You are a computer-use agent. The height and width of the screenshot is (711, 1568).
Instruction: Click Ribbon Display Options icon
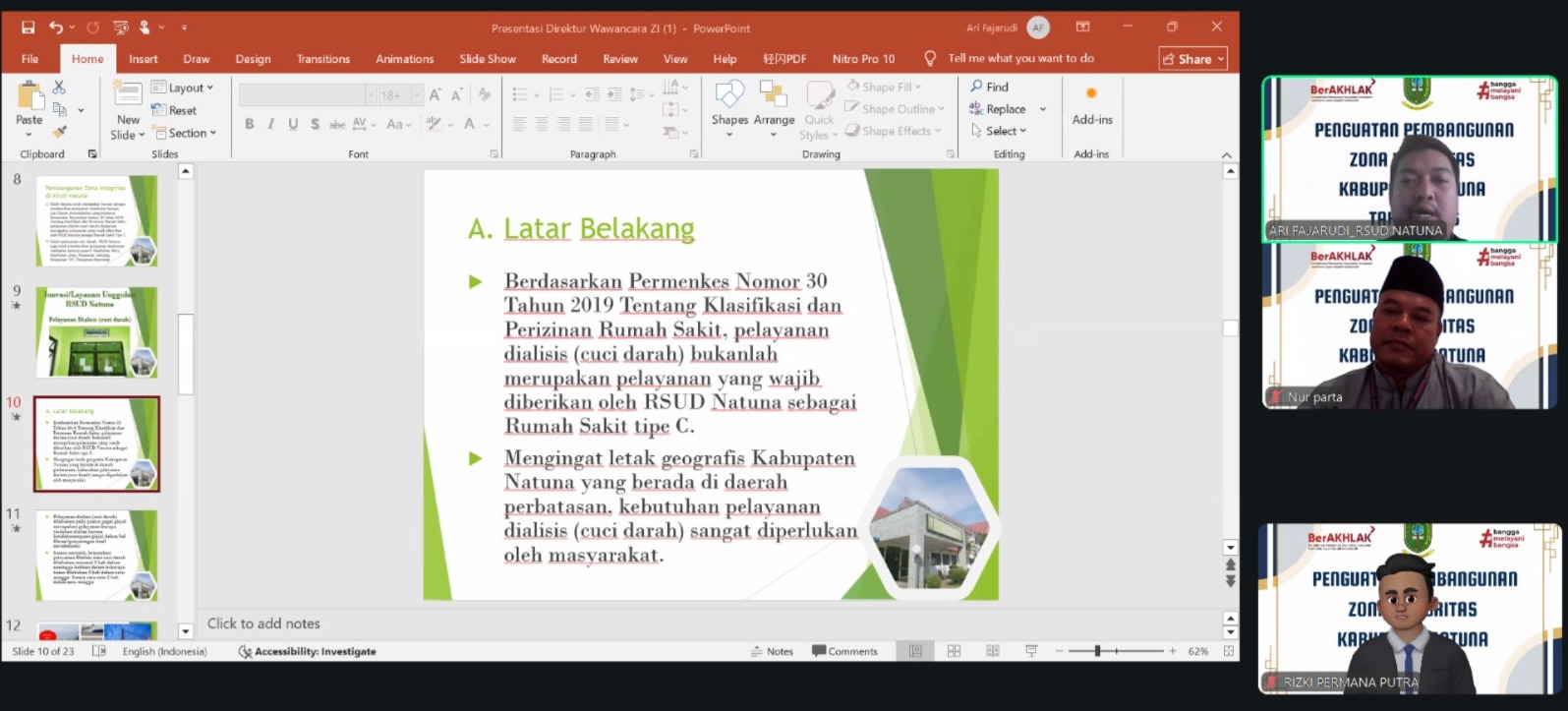(x=1082, y=28)
